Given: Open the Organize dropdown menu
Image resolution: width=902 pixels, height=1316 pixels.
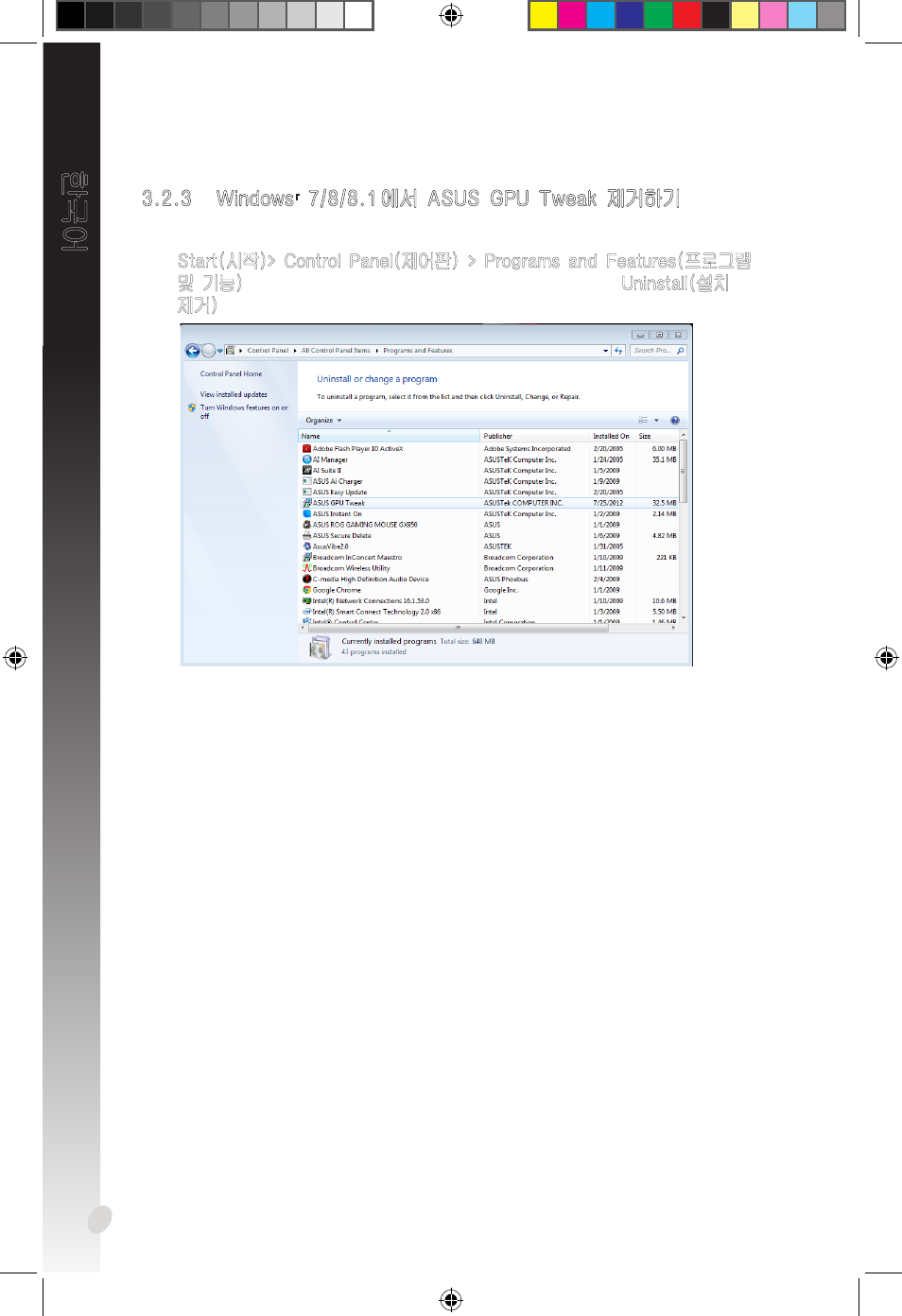Looking at the screenshot, I should click(323, 421).
